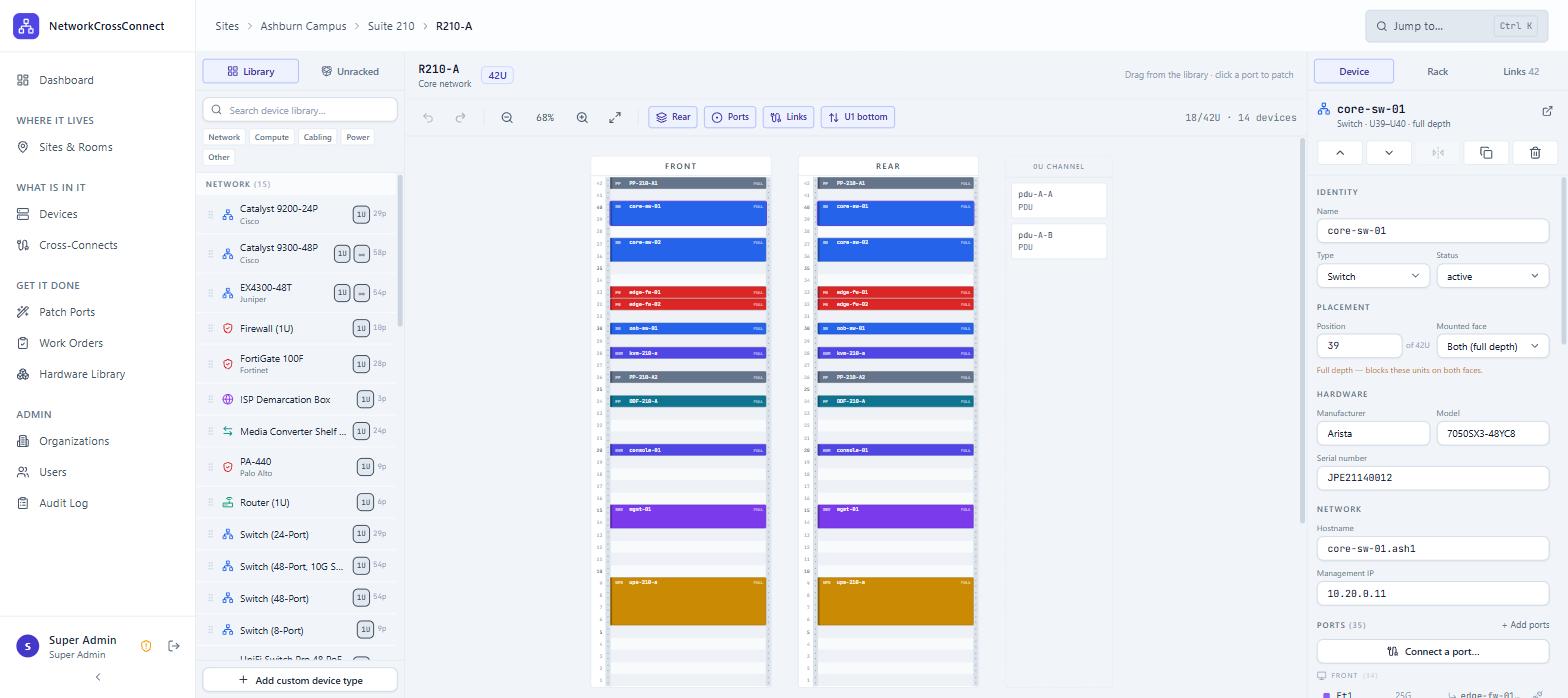Click the Position field showing 39
Screen dimensions: 1568x698
[1359, 345]
